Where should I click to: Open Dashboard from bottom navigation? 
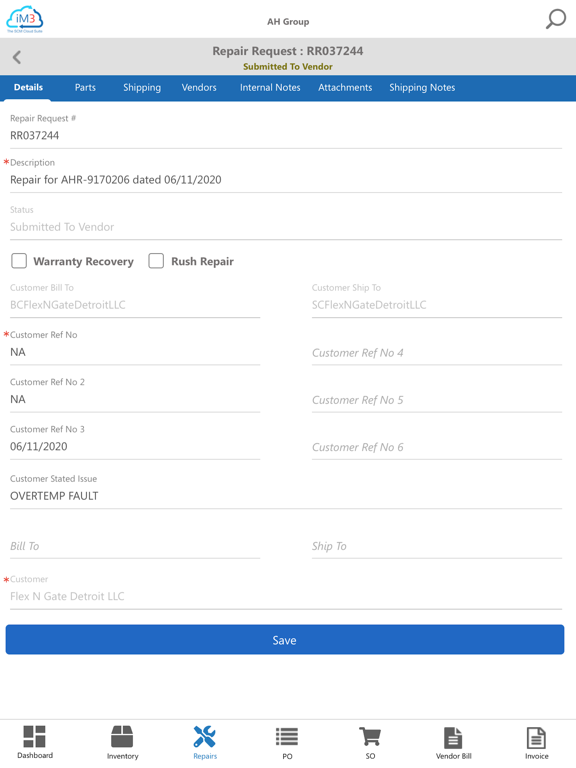(35, 742)
